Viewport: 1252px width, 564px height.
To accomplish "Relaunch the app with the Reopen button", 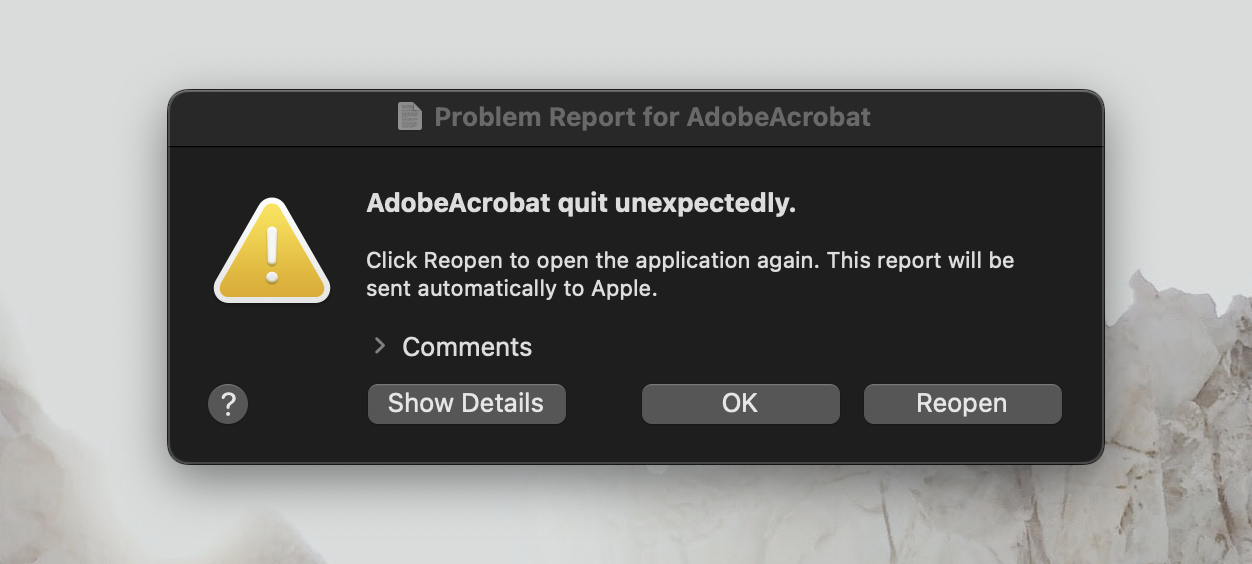I will point(962,404).
